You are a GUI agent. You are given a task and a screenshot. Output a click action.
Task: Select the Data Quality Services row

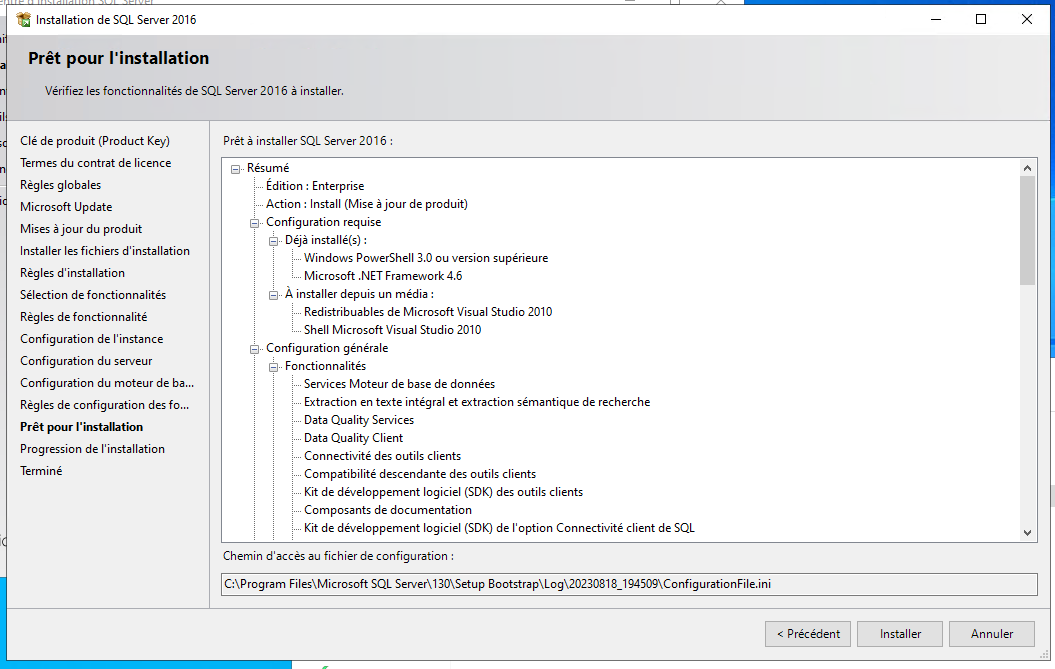pyautogui.click(x=359, y=420)
